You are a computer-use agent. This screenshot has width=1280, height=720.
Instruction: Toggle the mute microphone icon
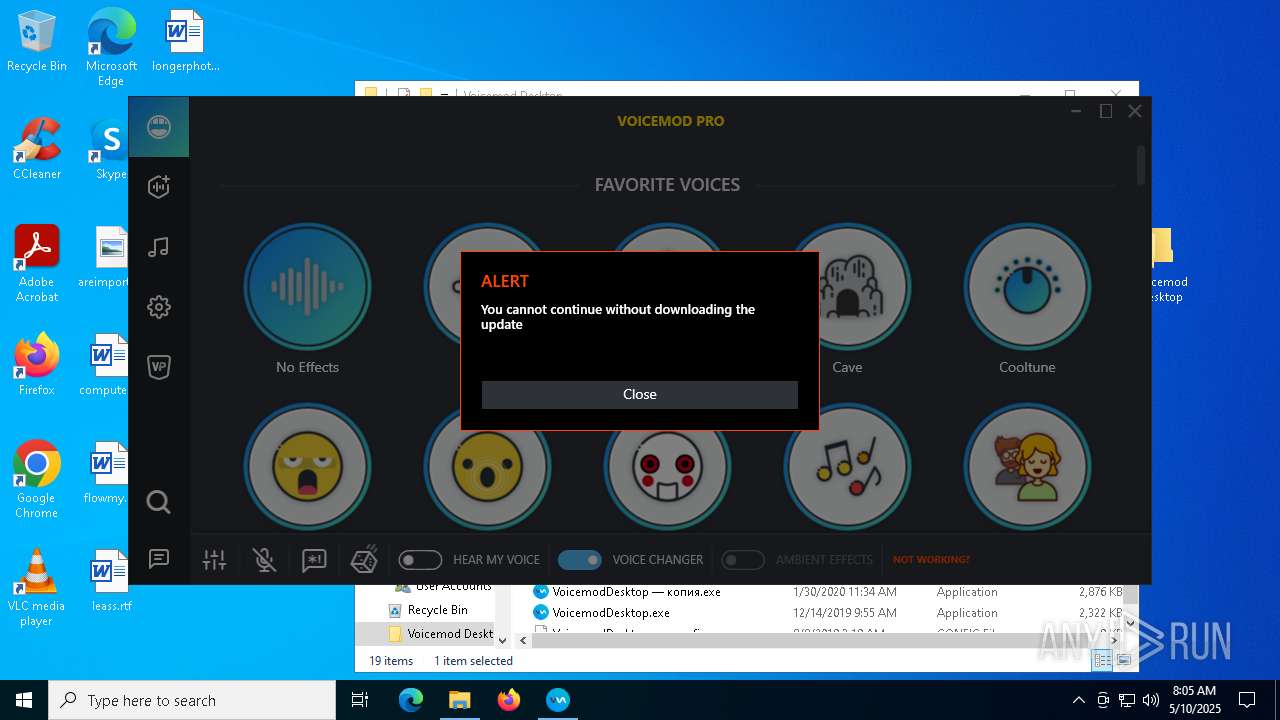point(264,560)
